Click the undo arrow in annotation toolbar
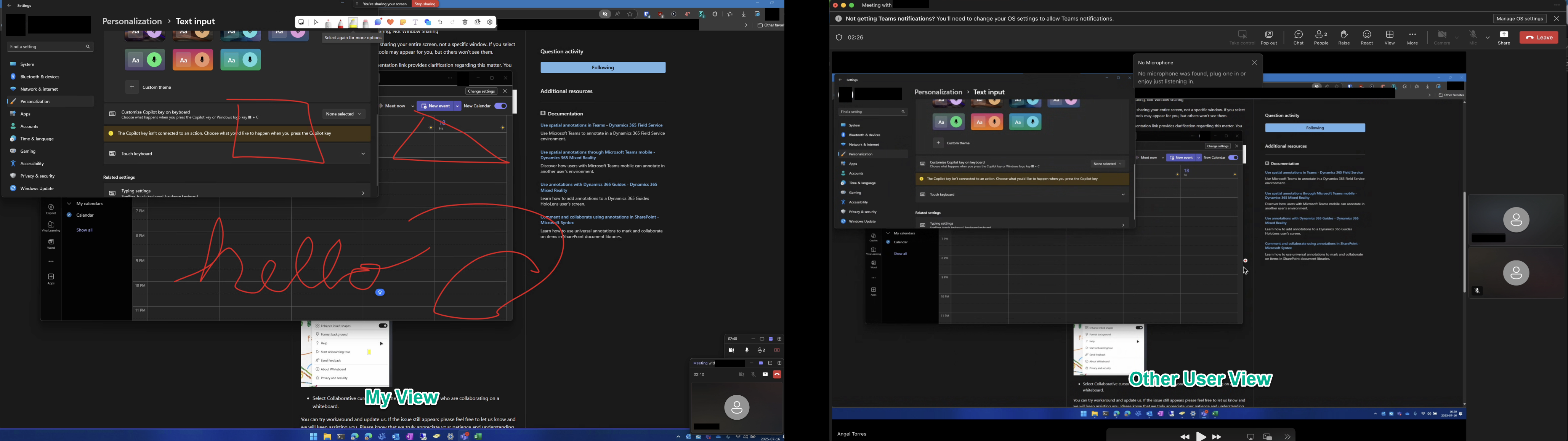This screenshot has width=1568, height=441. tap(440, 22)
